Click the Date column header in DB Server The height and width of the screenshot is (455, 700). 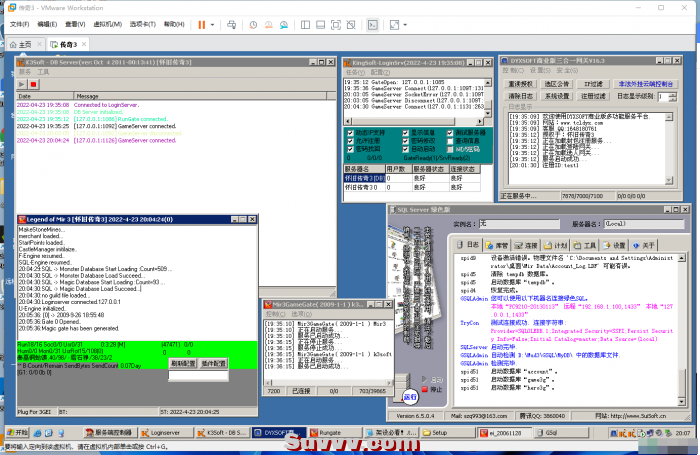45,96
